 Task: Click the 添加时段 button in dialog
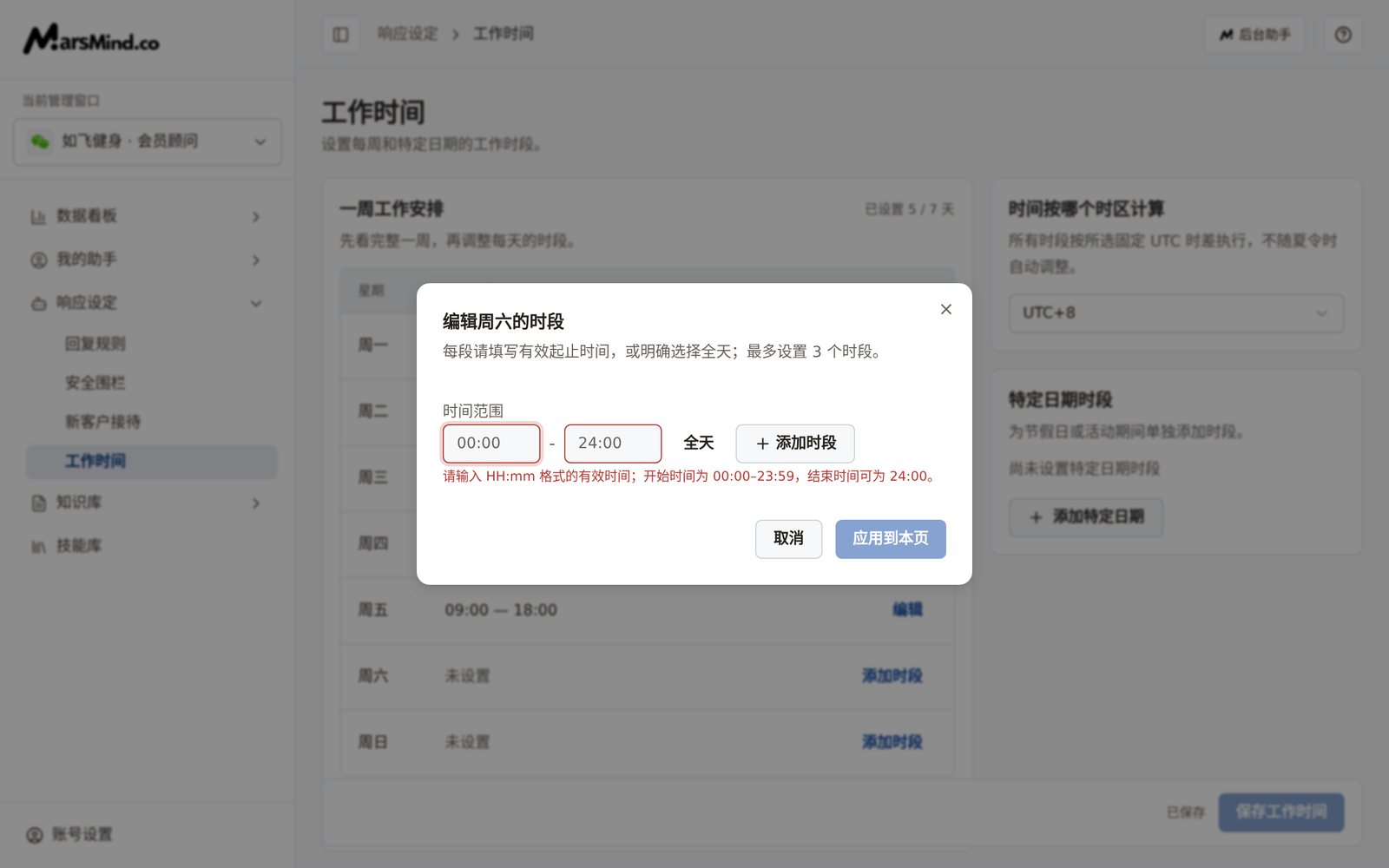(x=795, y=444)
